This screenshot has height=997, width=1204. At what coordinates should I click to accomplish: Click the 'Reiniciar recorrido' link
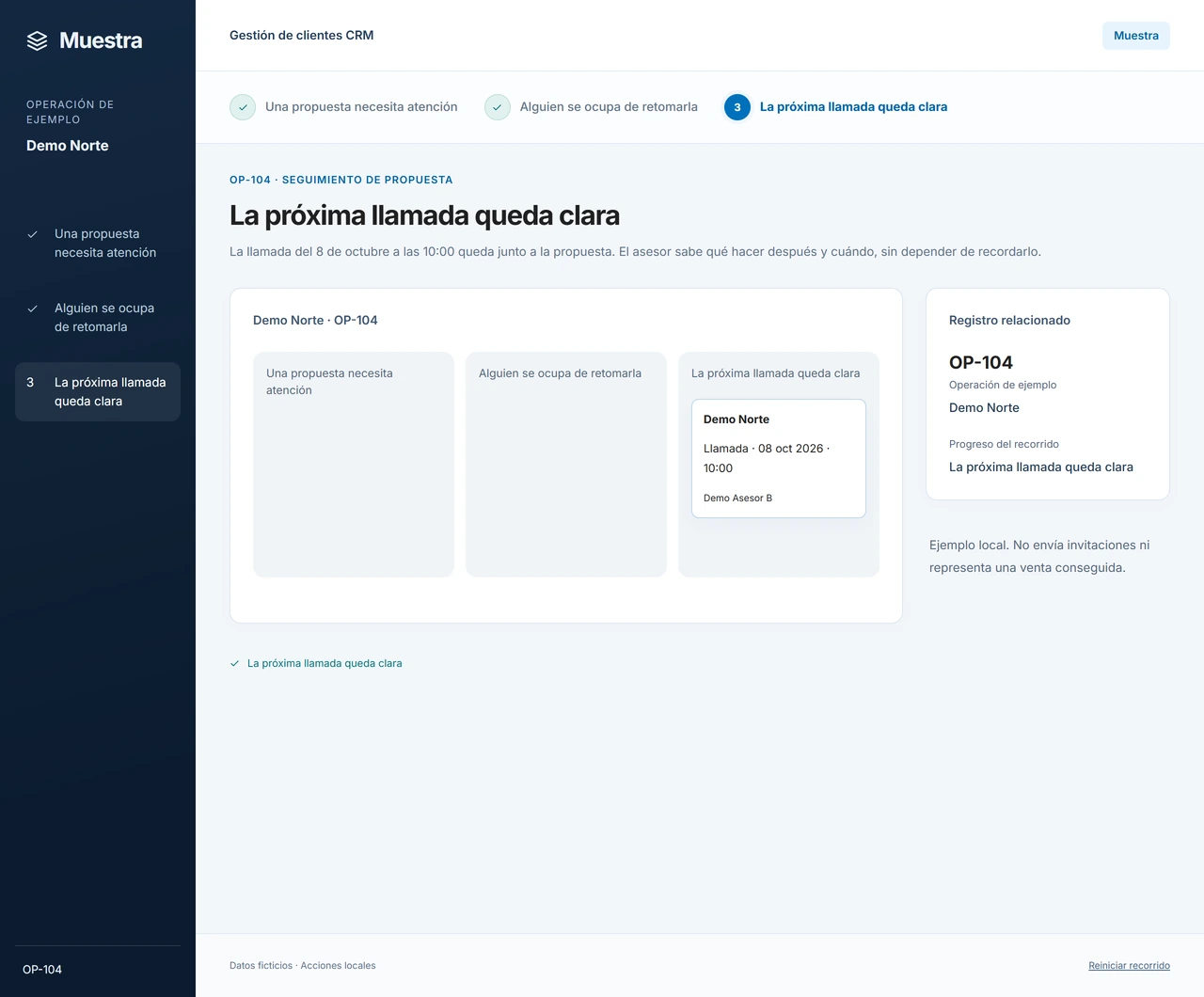(1129, 966)
